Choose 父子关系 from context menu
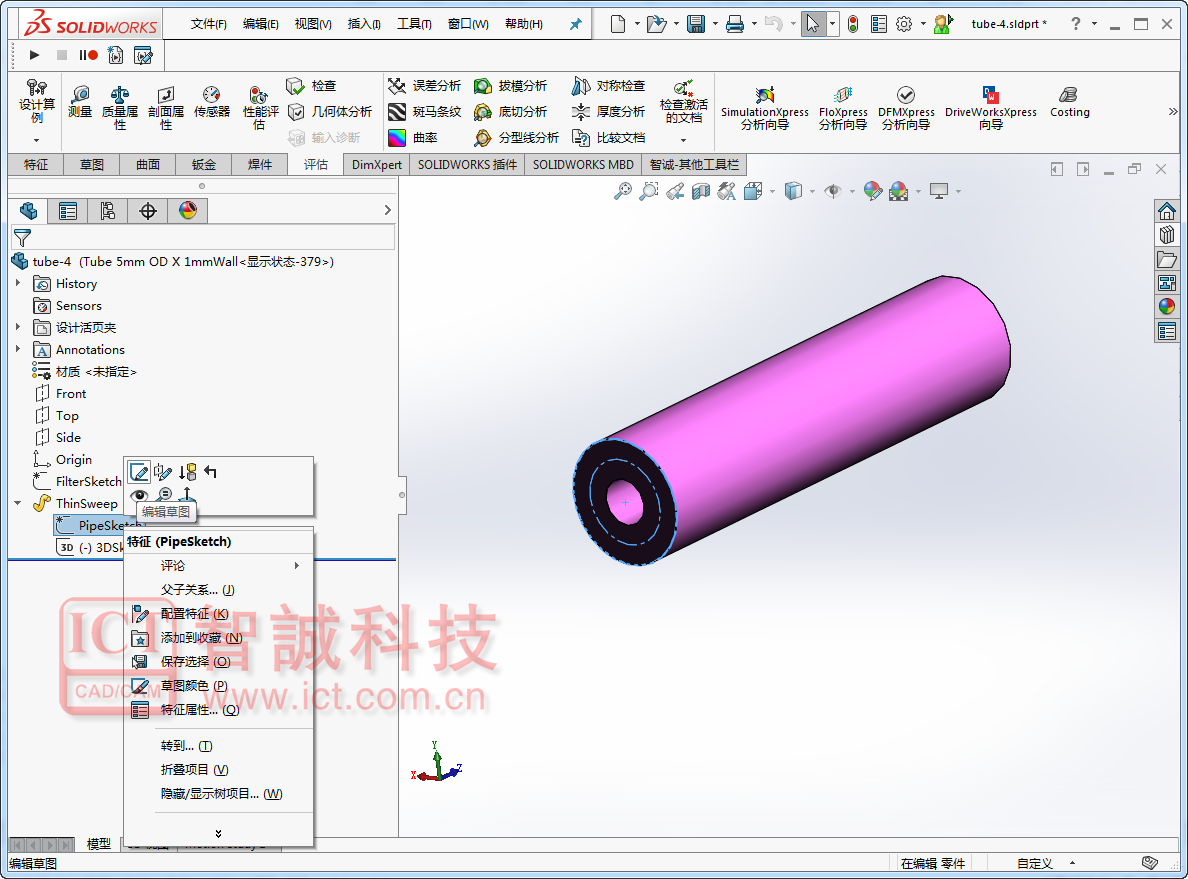The width and height of the screenshot is (1188, 879). 218,590
